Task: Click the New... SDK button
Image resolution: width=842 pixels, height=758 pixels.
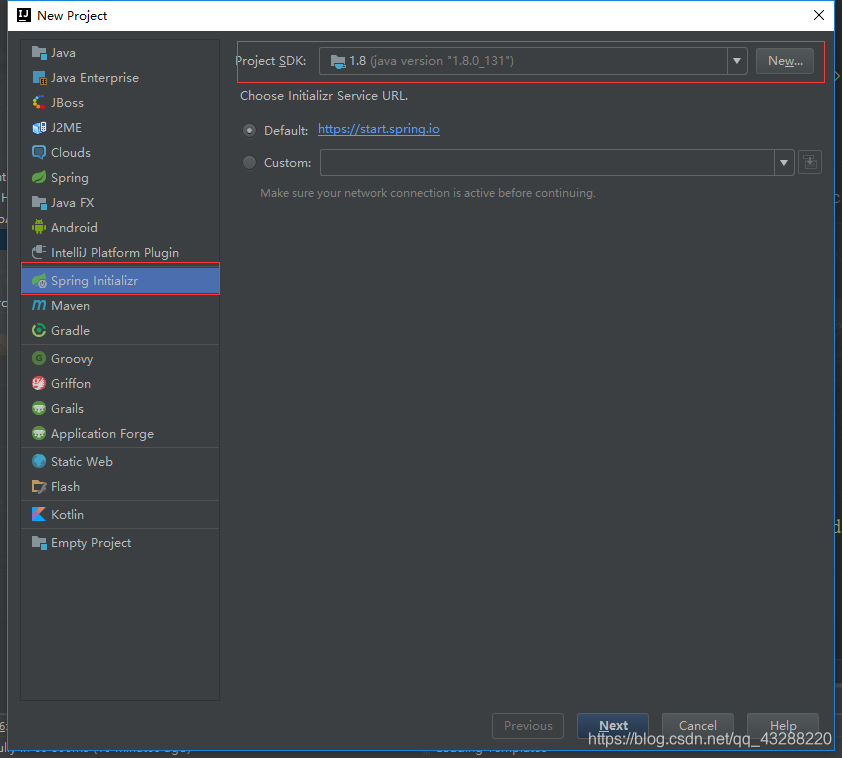Action: (x=785, y=61)
